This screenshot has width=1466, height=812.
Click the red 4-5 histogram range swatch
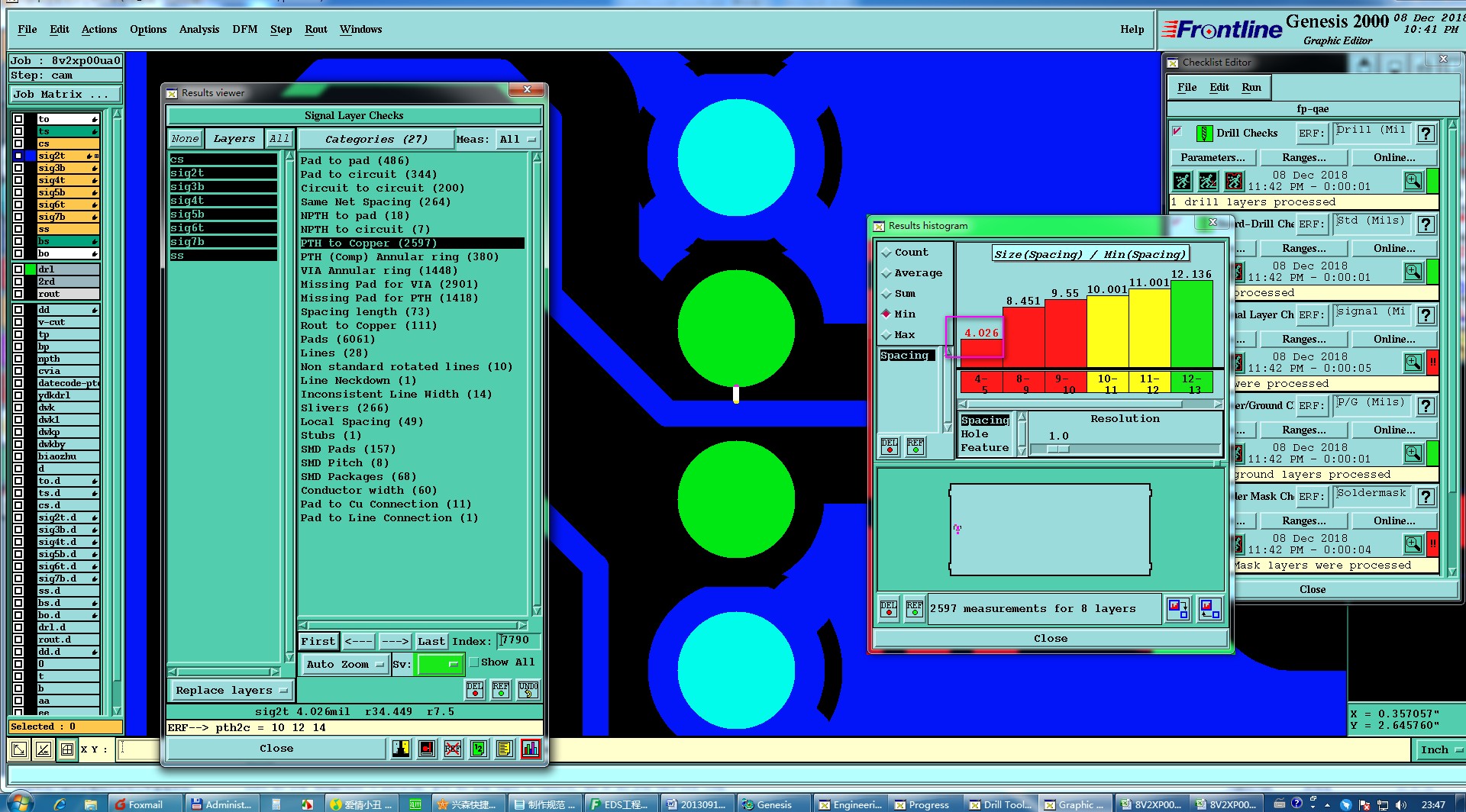(981, 382)
